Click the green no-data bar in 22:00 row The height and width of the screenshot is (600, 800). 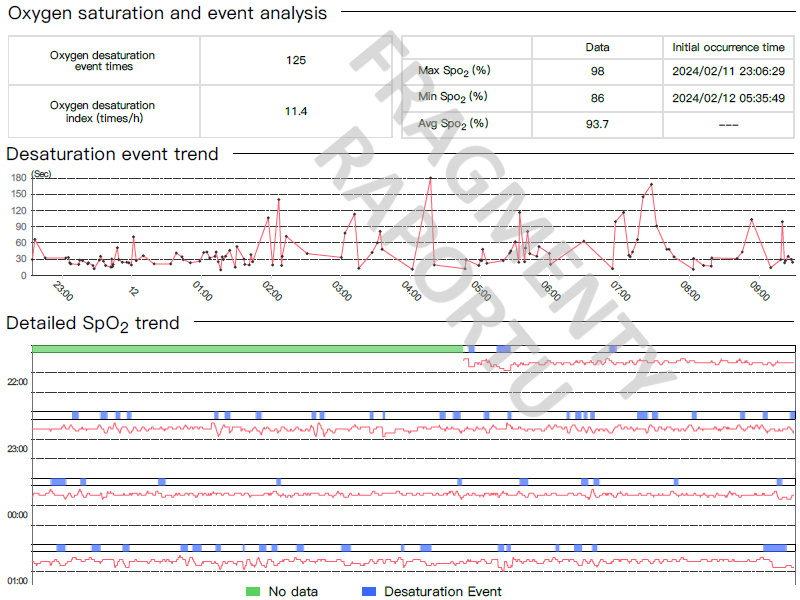tap(248, 348)
